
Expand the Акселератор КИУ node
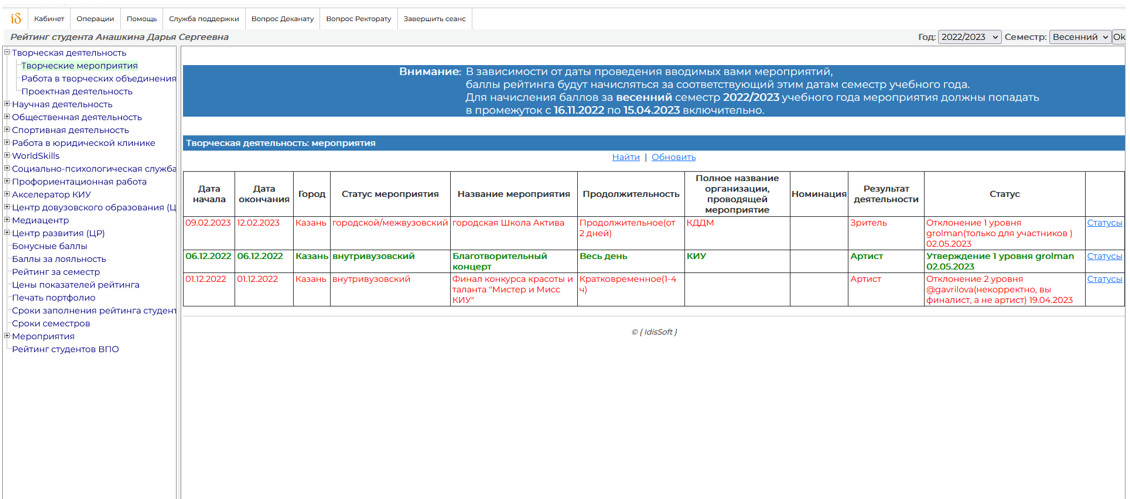point(7,195)
